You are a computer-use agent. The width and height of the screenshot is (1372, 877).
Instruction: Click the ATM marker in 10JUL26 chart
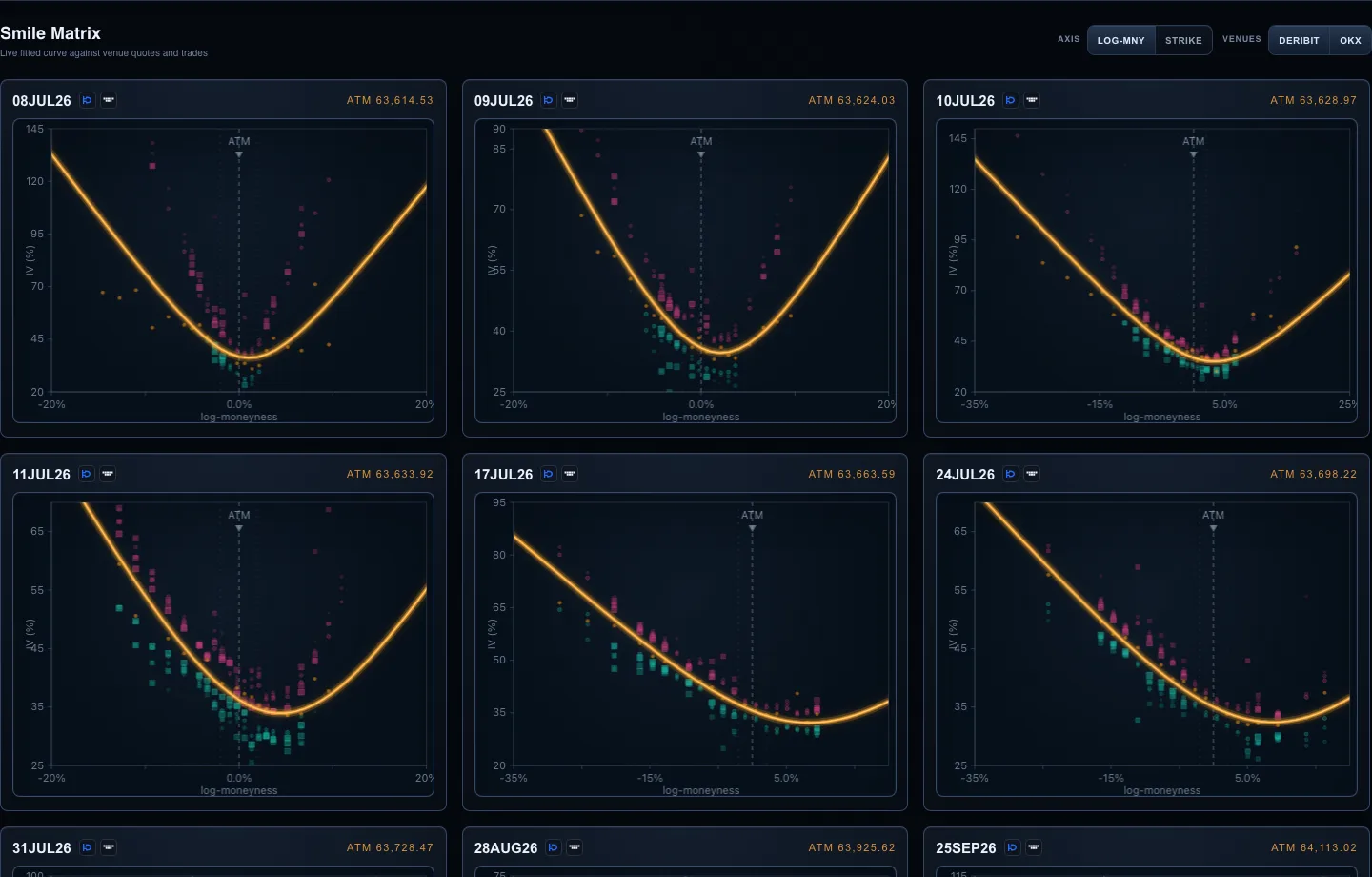pyautogui.click(x=1193, y=145)
